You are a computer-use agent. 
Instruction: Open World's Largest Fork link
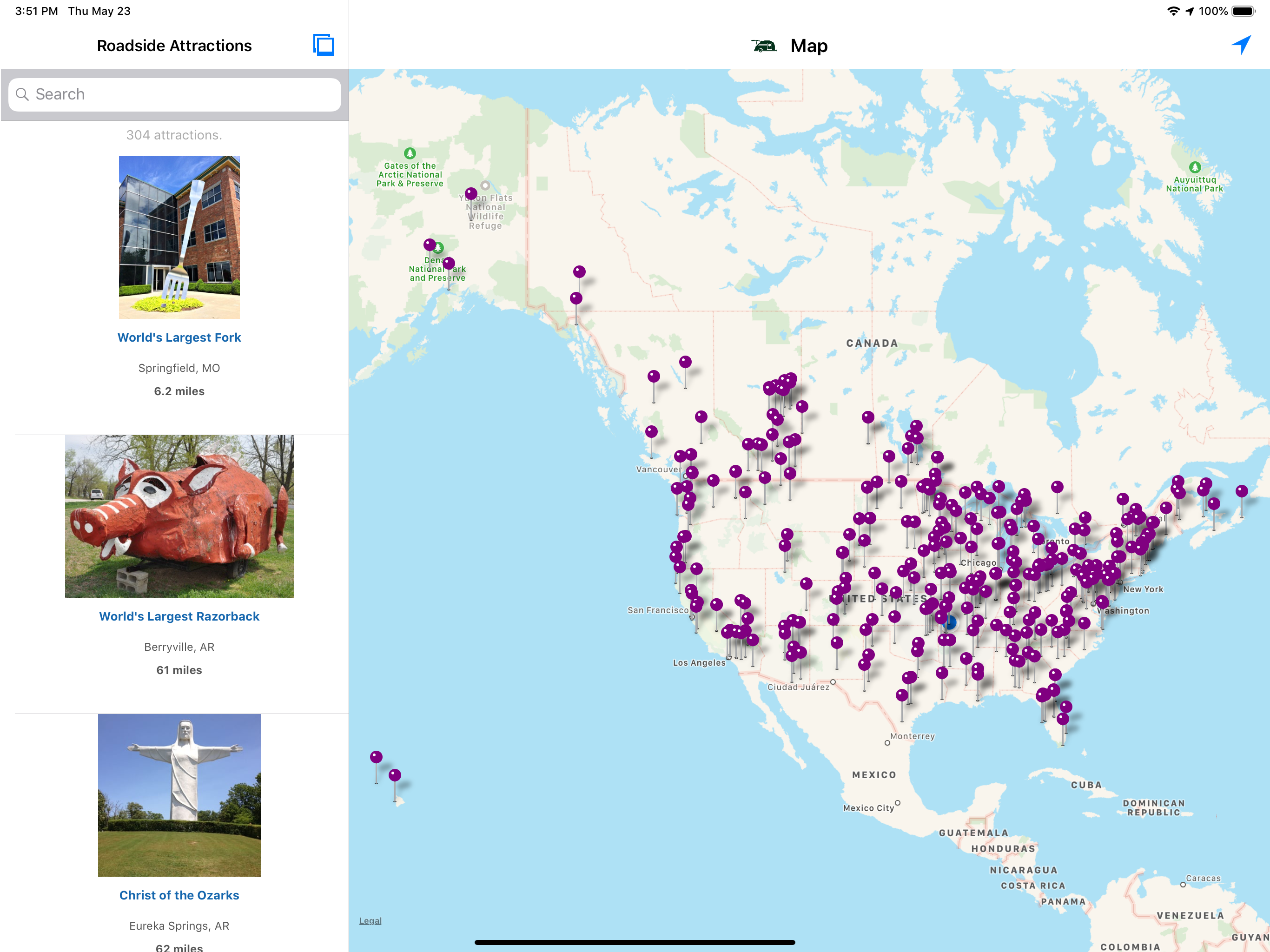tap(179, 337)
